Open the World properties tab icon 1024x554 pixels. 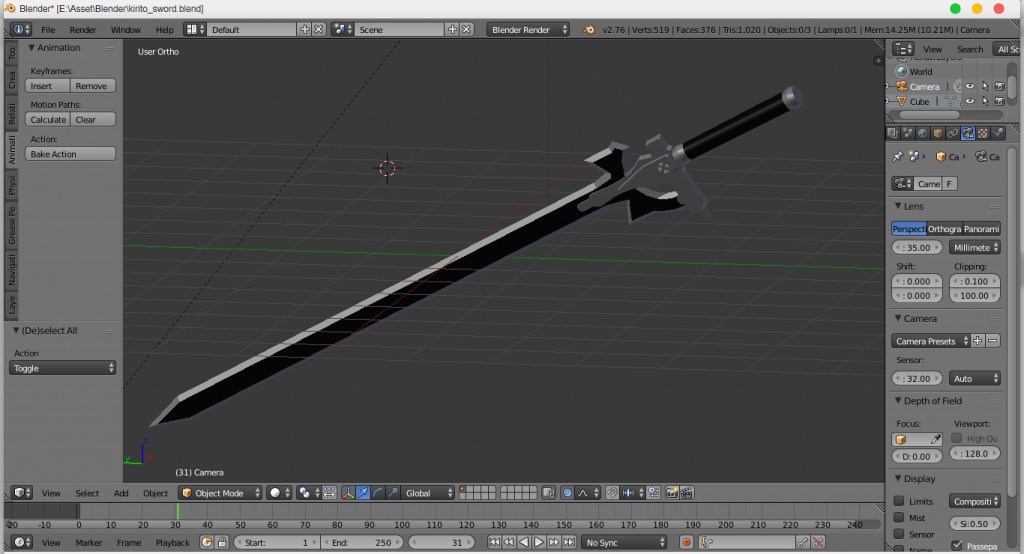coord(923,133)
